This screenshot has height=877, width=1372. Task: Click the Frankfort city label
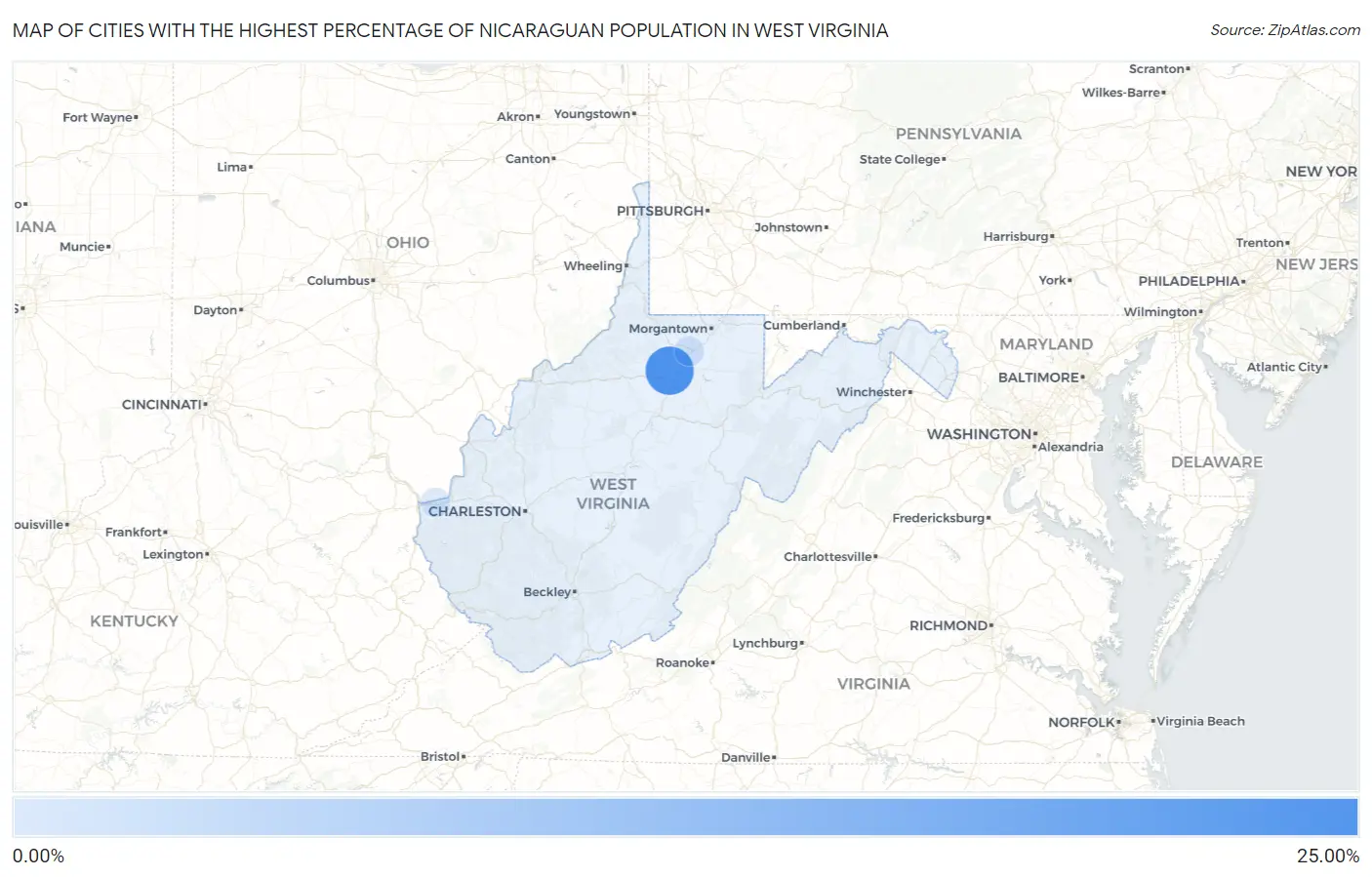pos(134,532)
